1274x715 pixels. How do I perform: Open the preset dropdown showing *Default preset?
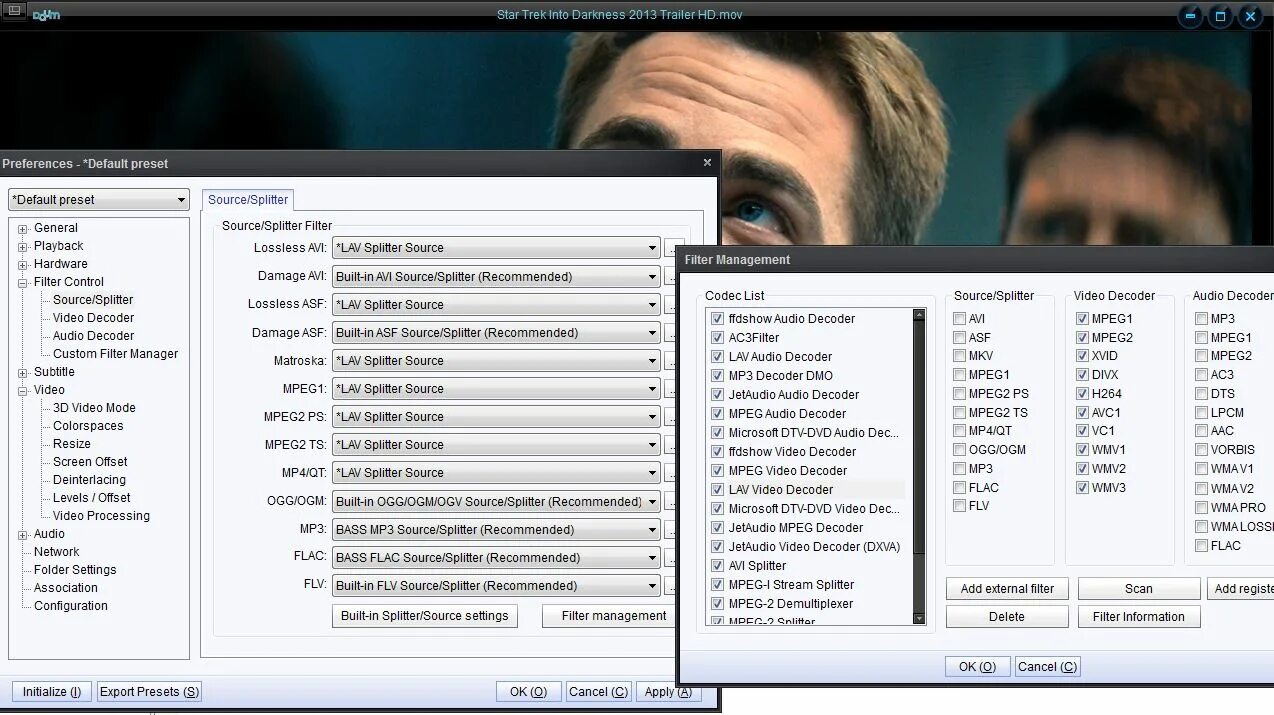[x=98, y=200]
